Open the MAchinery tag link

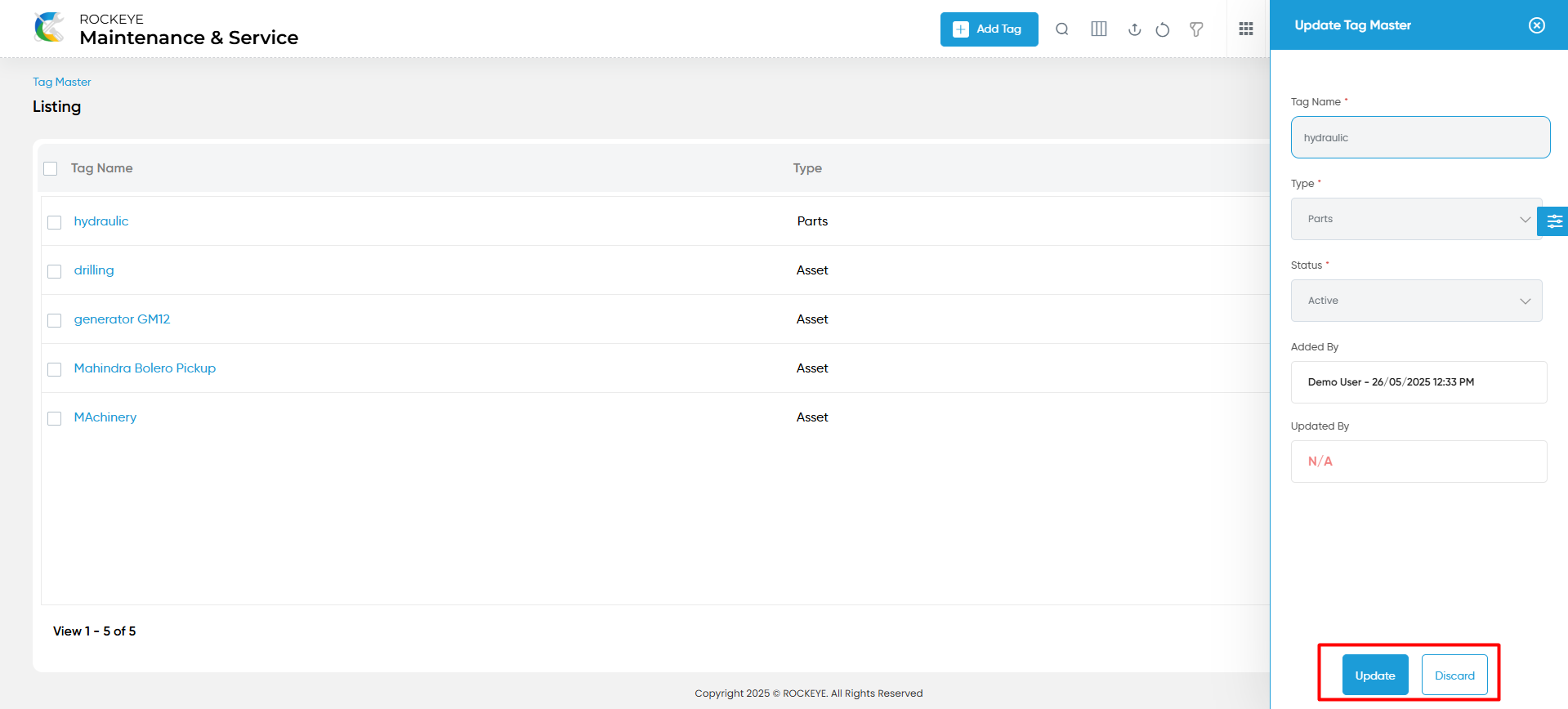105,417
